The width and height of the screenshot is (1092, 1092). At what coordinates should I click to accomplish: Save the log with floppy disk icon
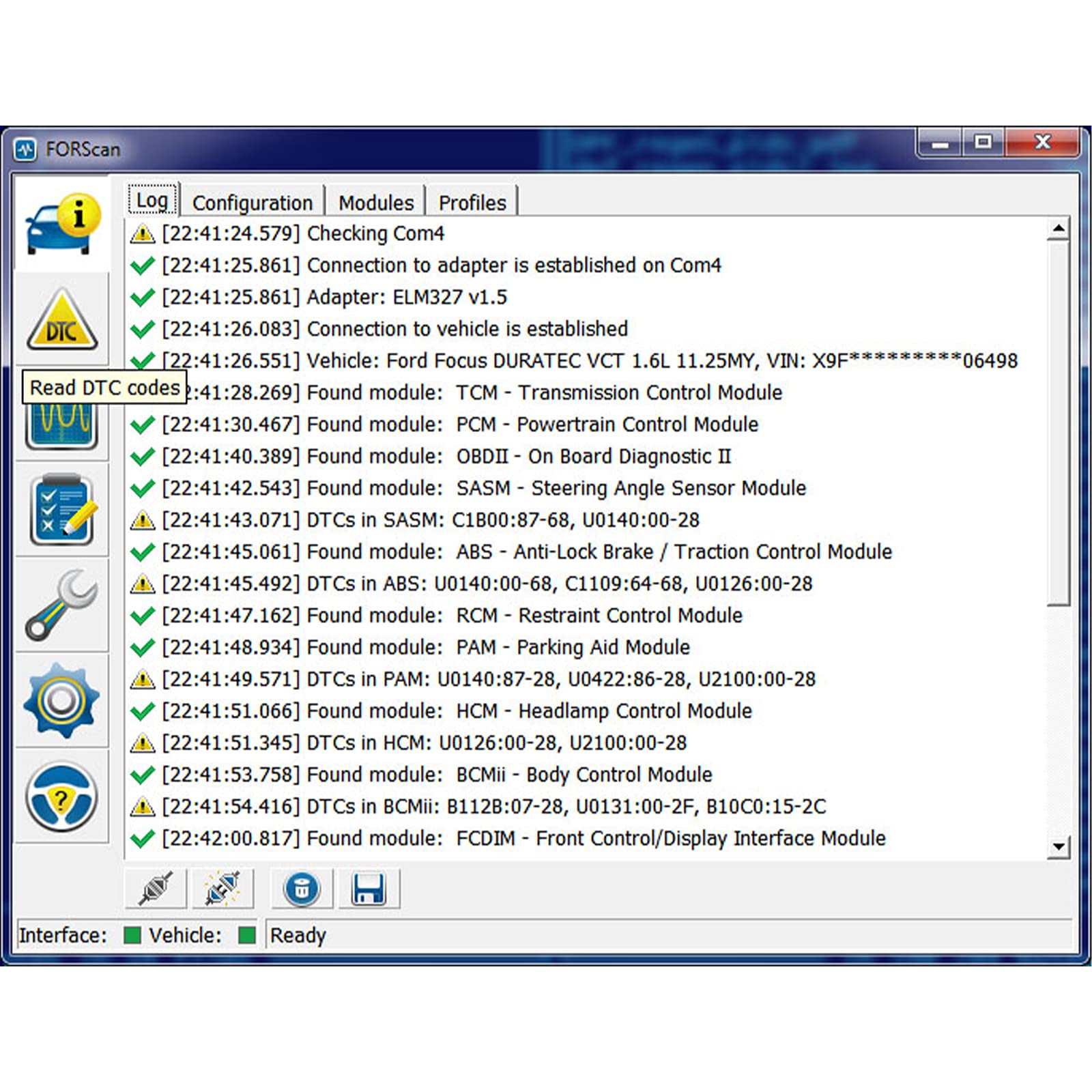point(369,889)
